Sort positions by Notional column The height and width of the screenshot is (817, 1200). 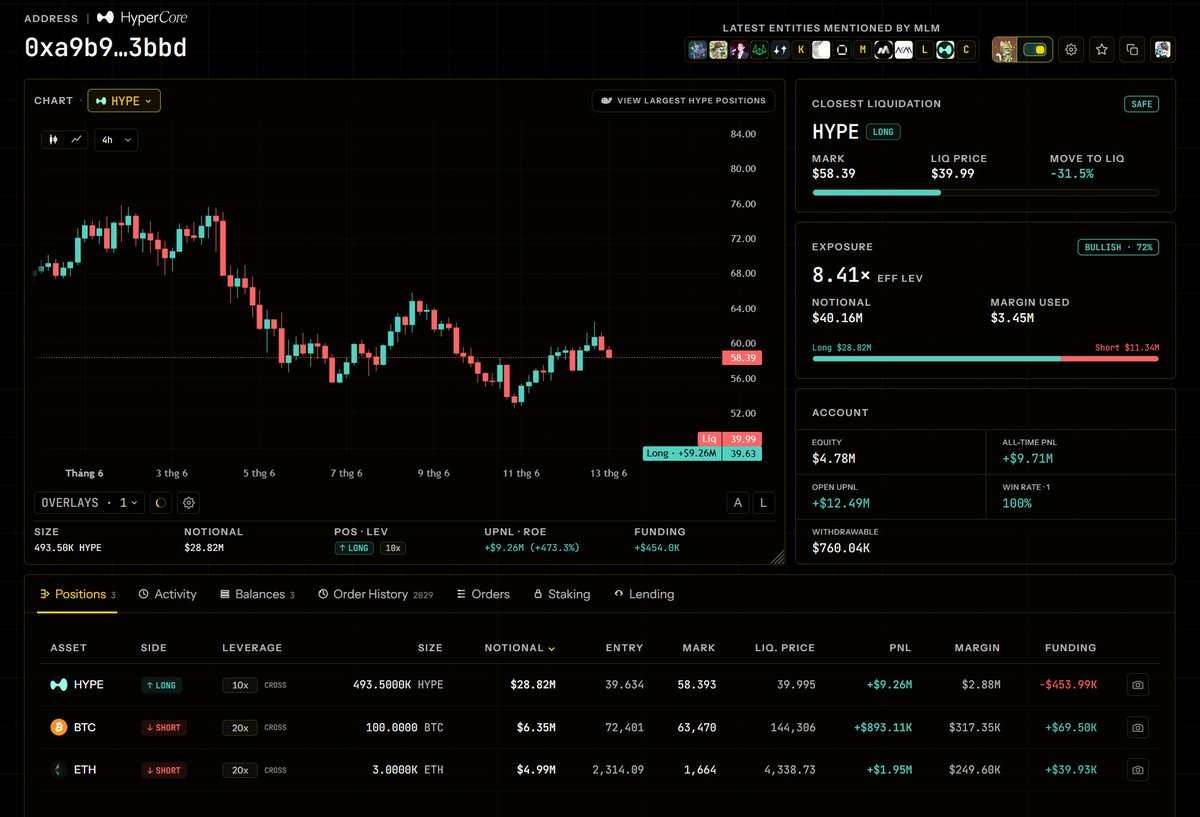[519, 648]
